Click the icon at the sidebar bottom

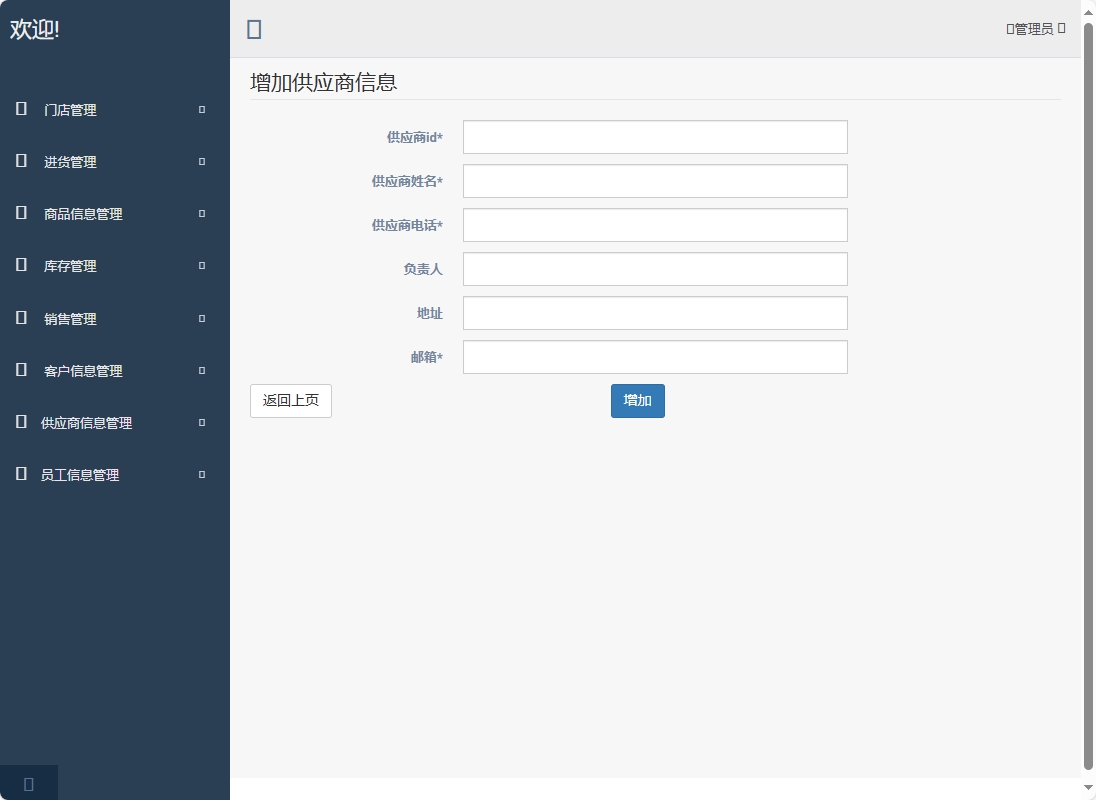pos(29,784)
